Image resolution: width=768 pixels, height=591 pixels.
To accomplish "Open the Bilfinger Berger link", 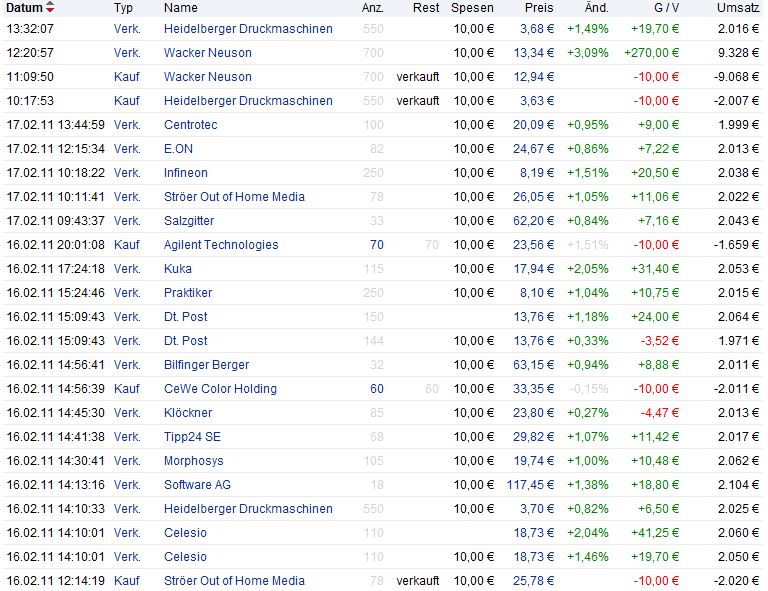I will [x=206, y=365].
